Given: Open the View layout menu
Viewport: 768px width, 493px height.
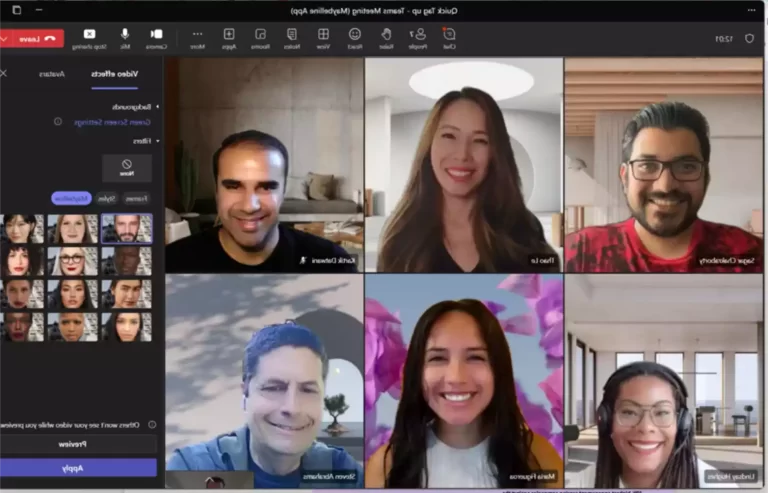Looking at the screenshot, I should [323, 39].
